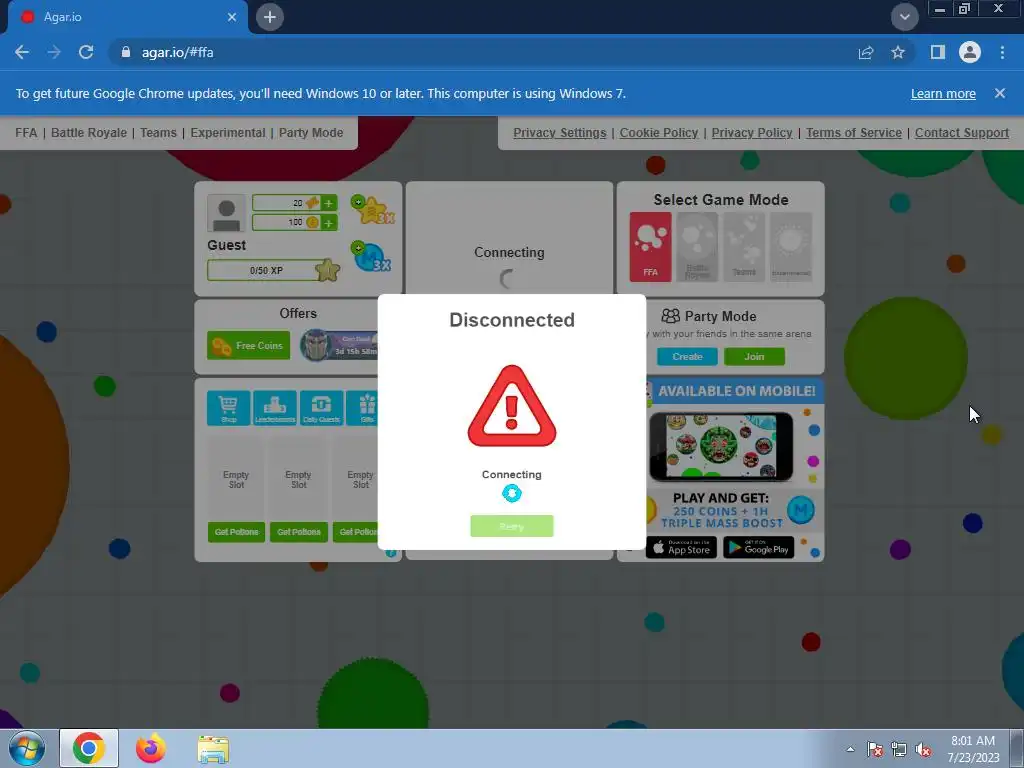Open Cookie Policy link

pyautogui.click(x=659, y=133)
